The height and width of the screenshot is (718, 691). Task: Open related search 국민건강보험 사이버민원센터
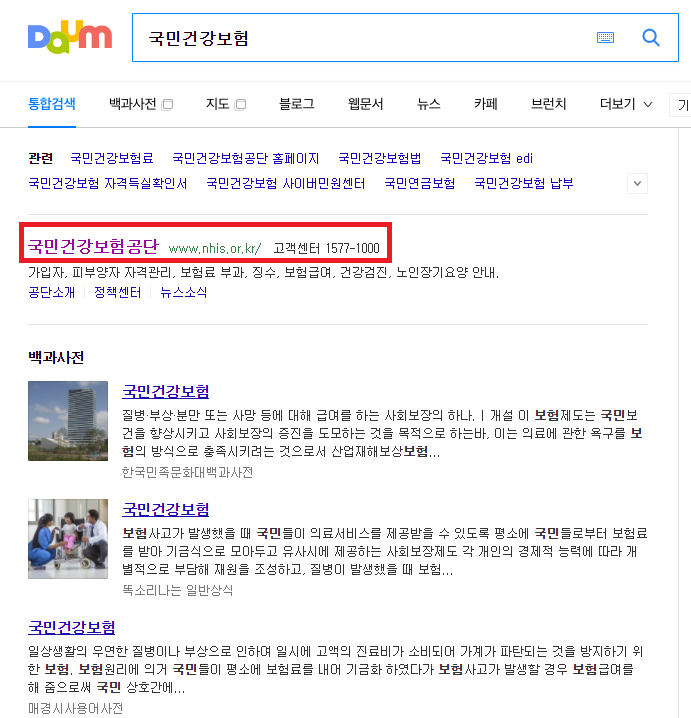[286, 184]
